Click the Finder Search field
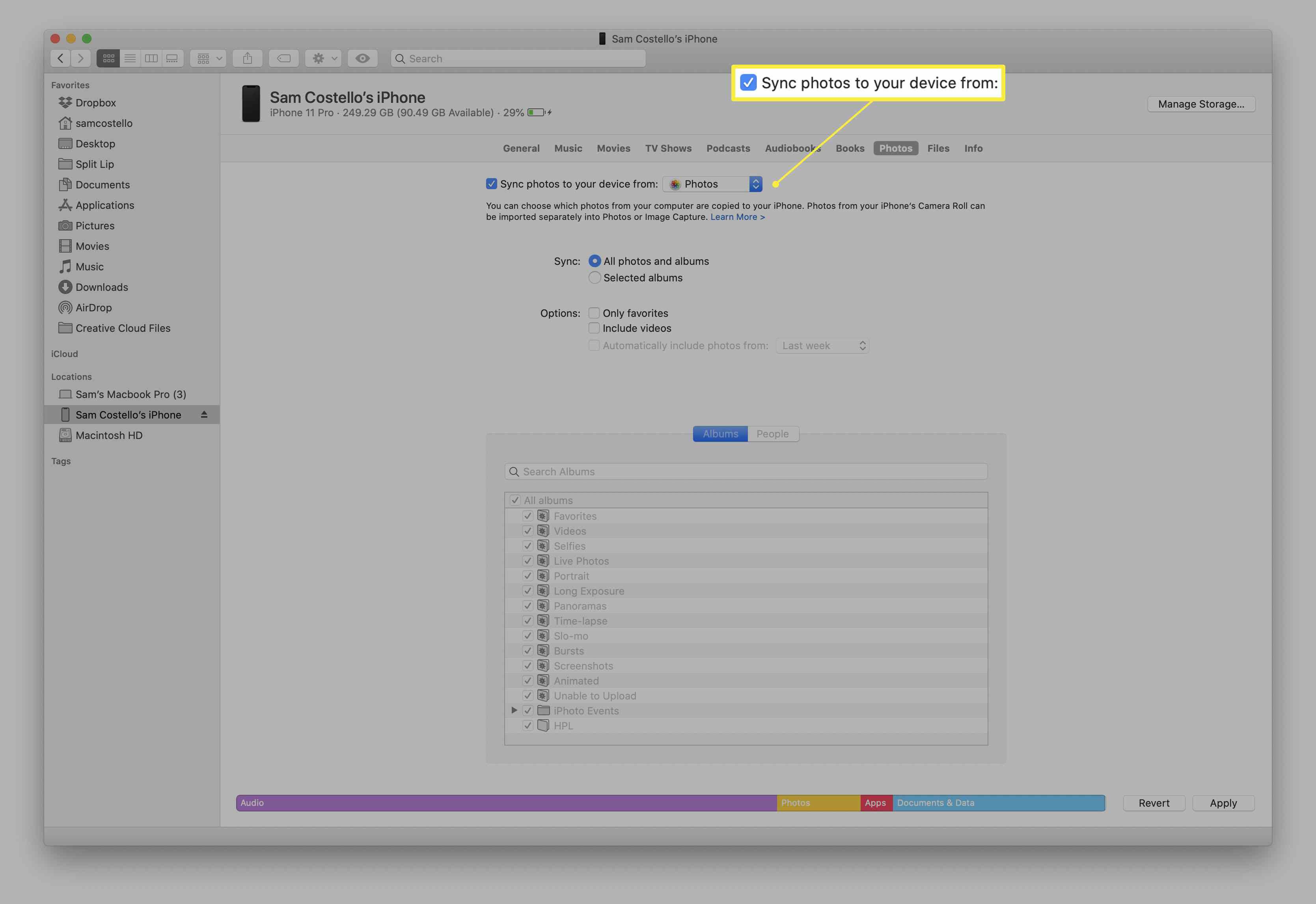1316x904 pixels. pos(518,58)
